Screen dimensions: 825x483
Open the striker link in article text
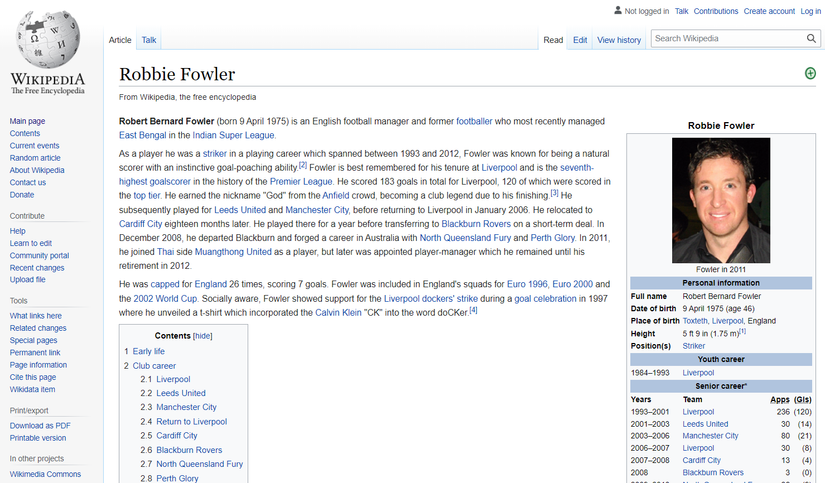(215, 154)
